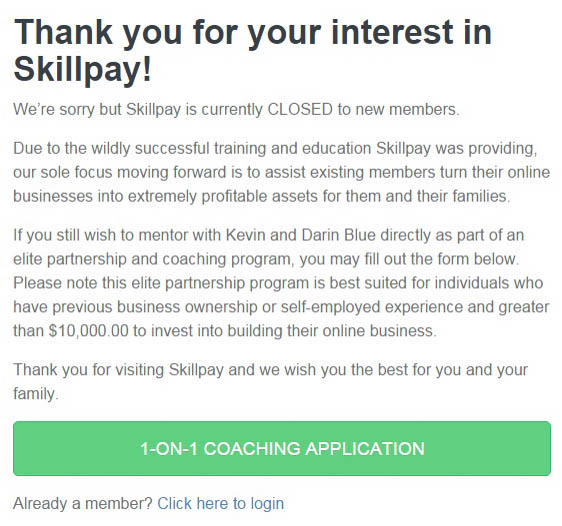Click the text "building their online business"

pyautogui.click(x=332, y=331)
